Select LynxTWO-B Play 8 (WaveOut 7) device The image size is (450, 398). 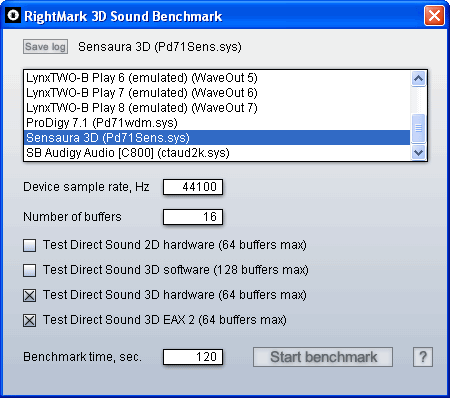[x=217, y=108]
